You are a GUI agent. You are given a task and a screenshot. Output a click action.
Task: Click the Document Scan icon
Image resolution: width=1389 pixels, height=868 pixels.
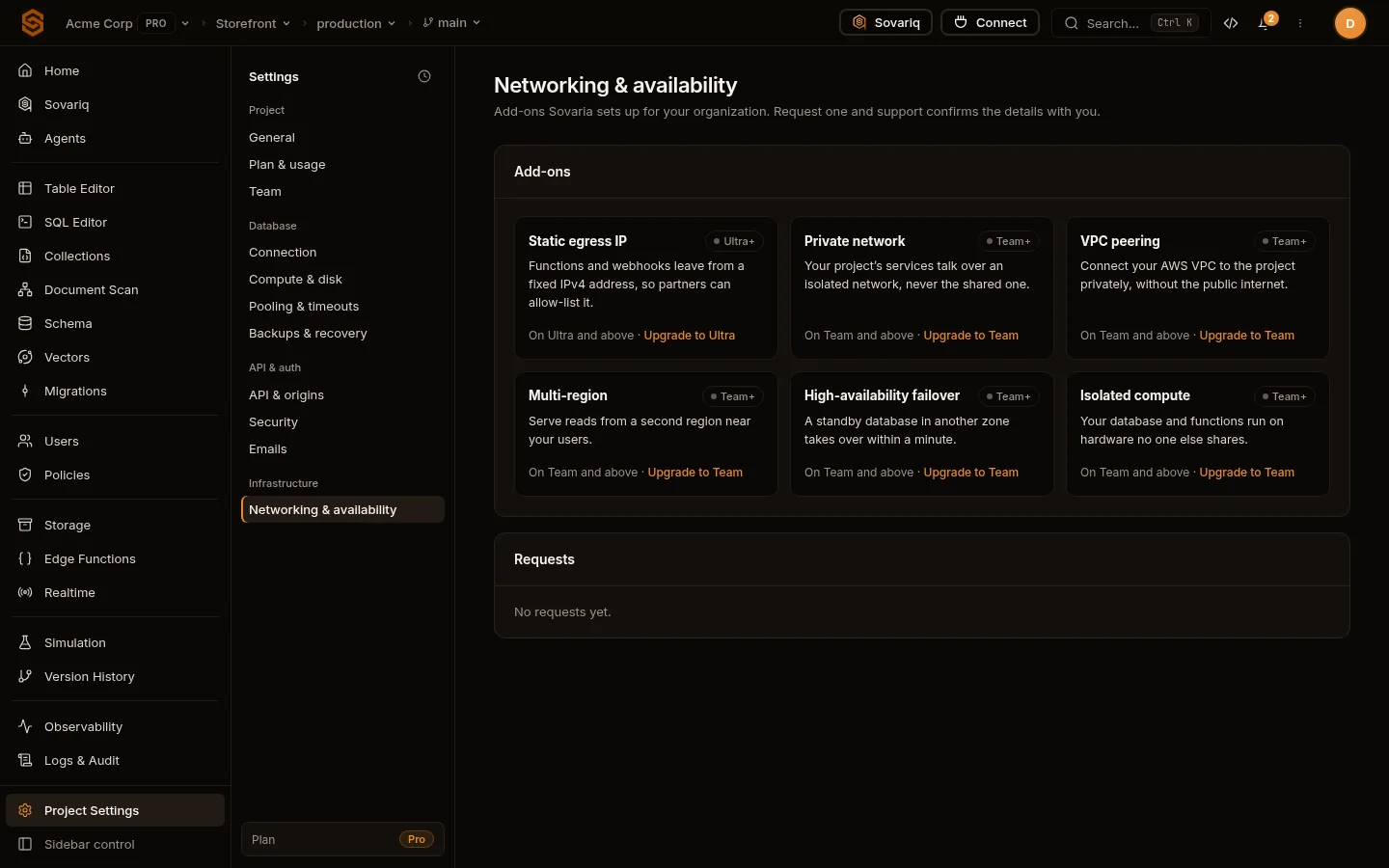click(25, 289)
